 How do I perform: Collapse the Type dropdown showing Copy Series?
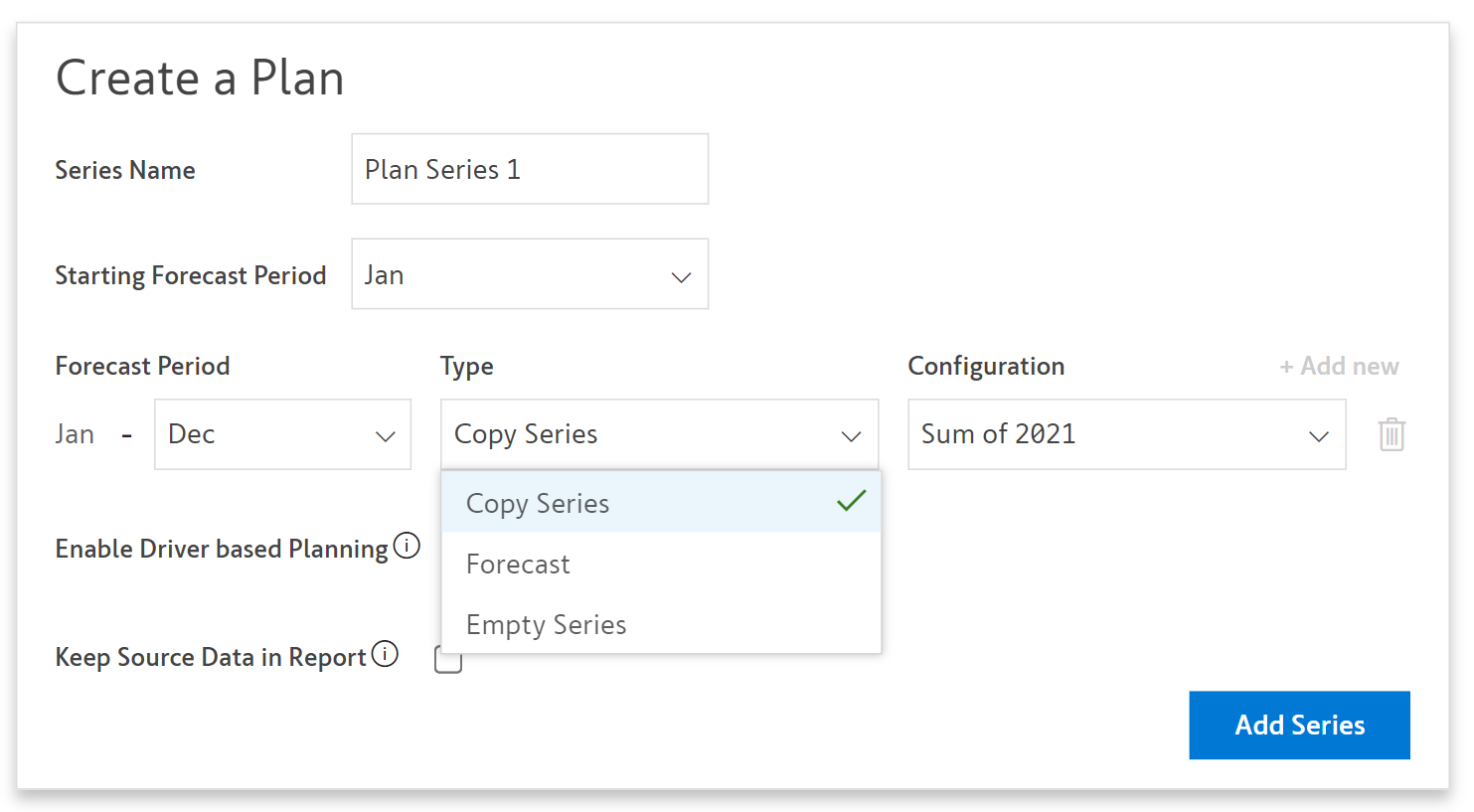click(659, 434)
